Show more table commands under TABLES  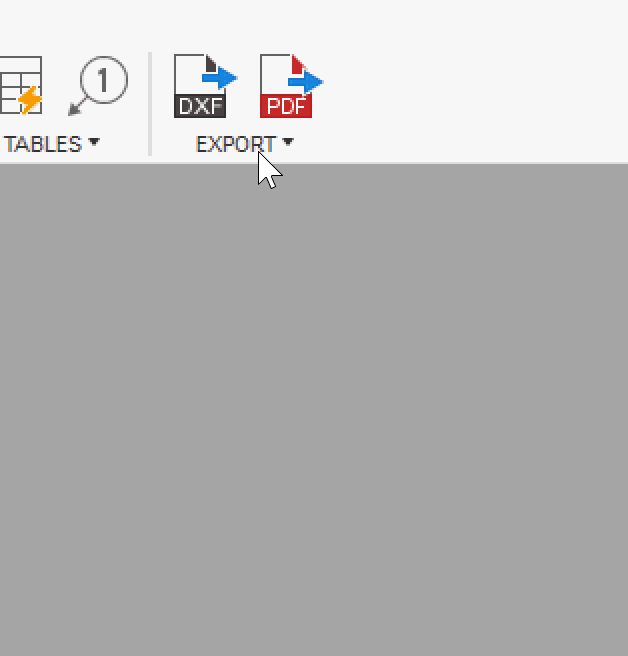(x=94, y=142)
